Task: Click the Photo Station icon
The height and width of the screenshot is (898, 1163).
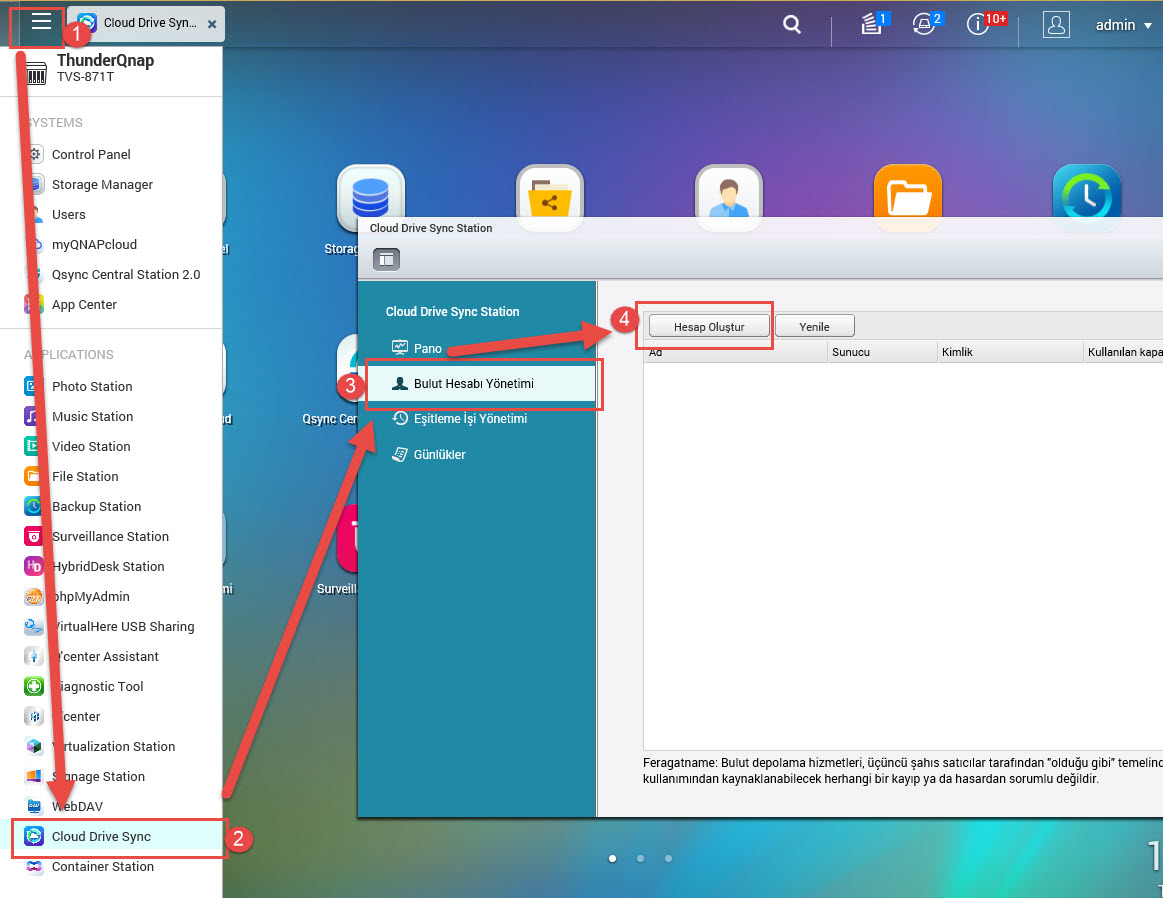Action: pos(33,386)
